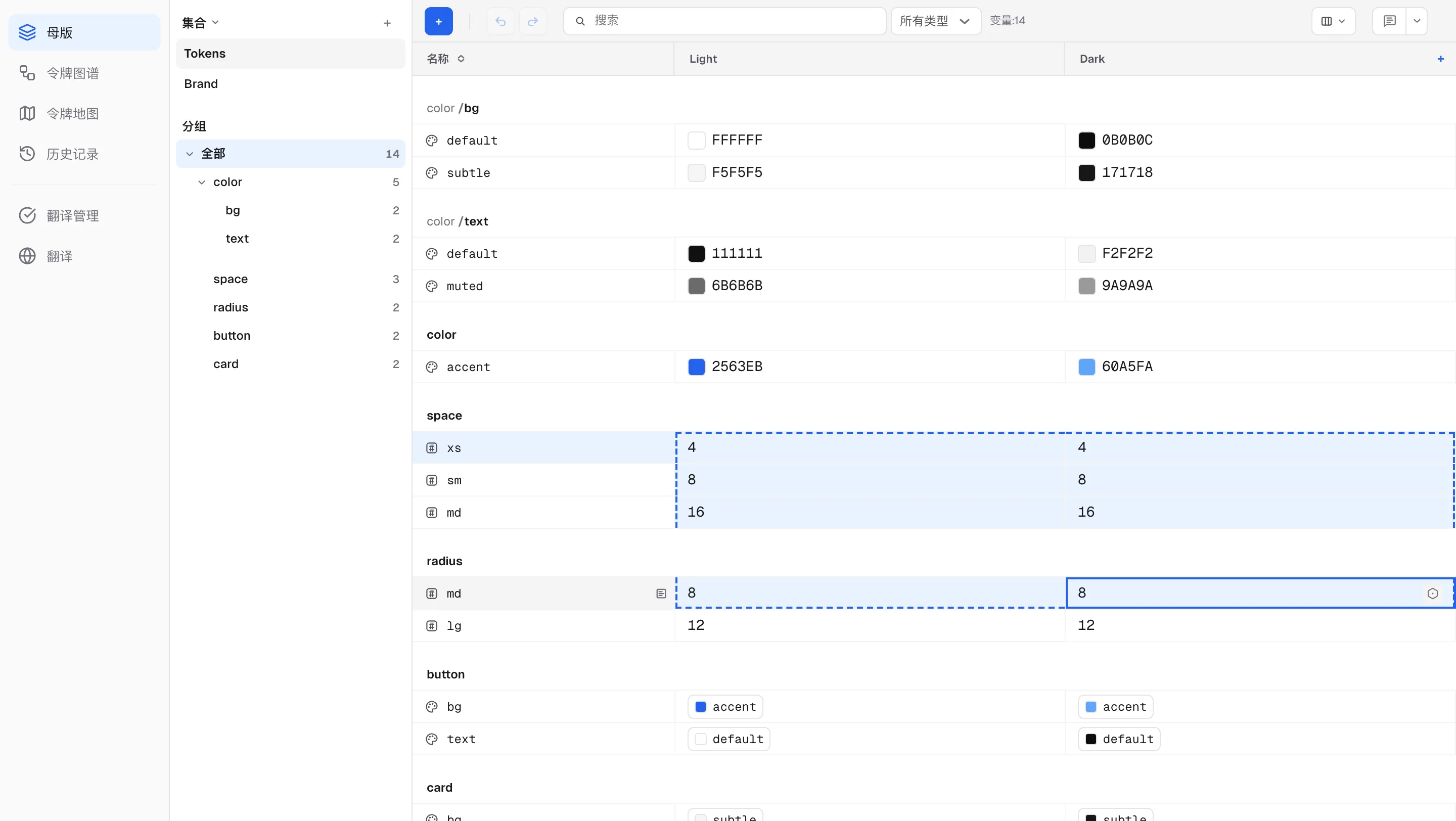Click the Light value 12 of radius lg
This screenshot has width=1456, height=821.
click(x=696, y=625)
